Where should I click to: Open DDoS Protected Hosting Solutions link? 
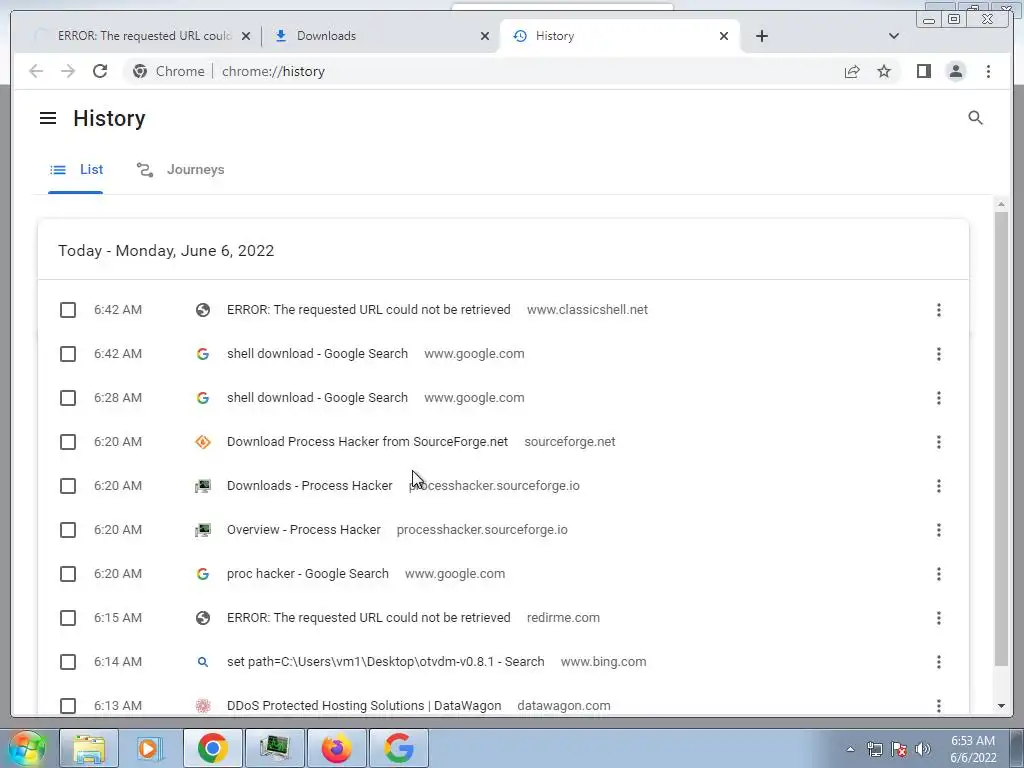pos(364,706)
